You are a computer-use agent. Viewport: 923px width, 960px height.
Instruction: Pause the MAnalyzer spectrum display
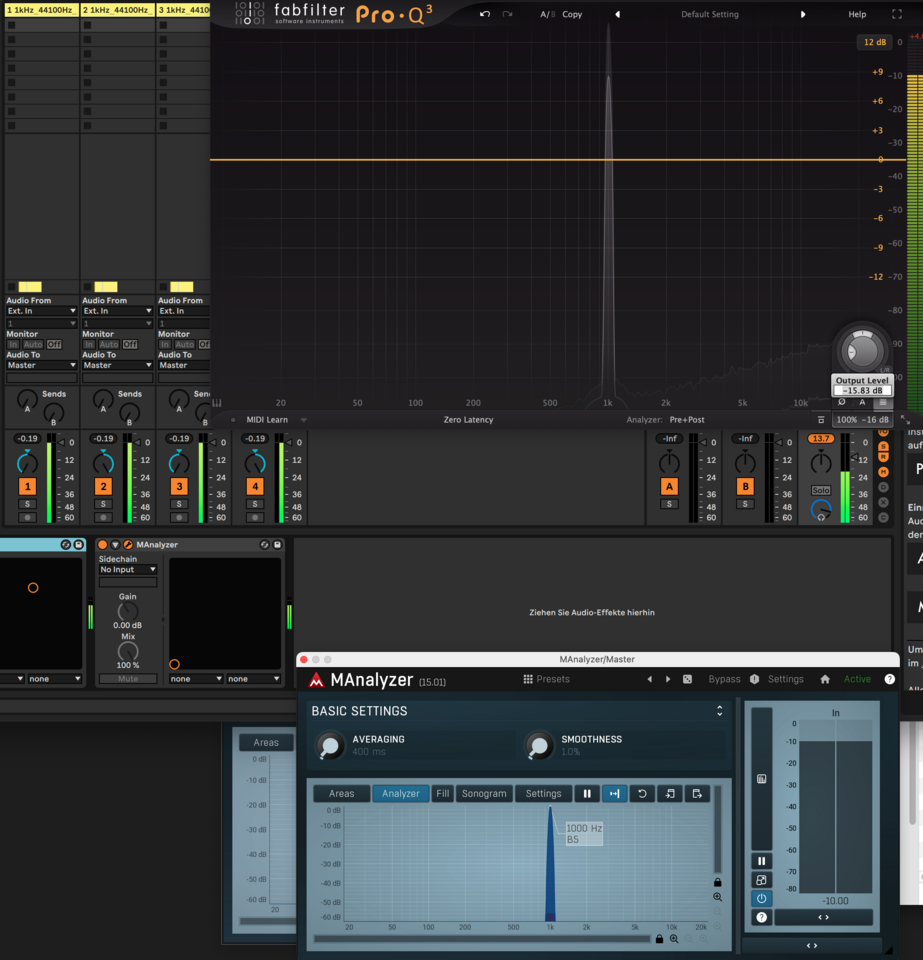pyautogui.click(x=587, y=793)
